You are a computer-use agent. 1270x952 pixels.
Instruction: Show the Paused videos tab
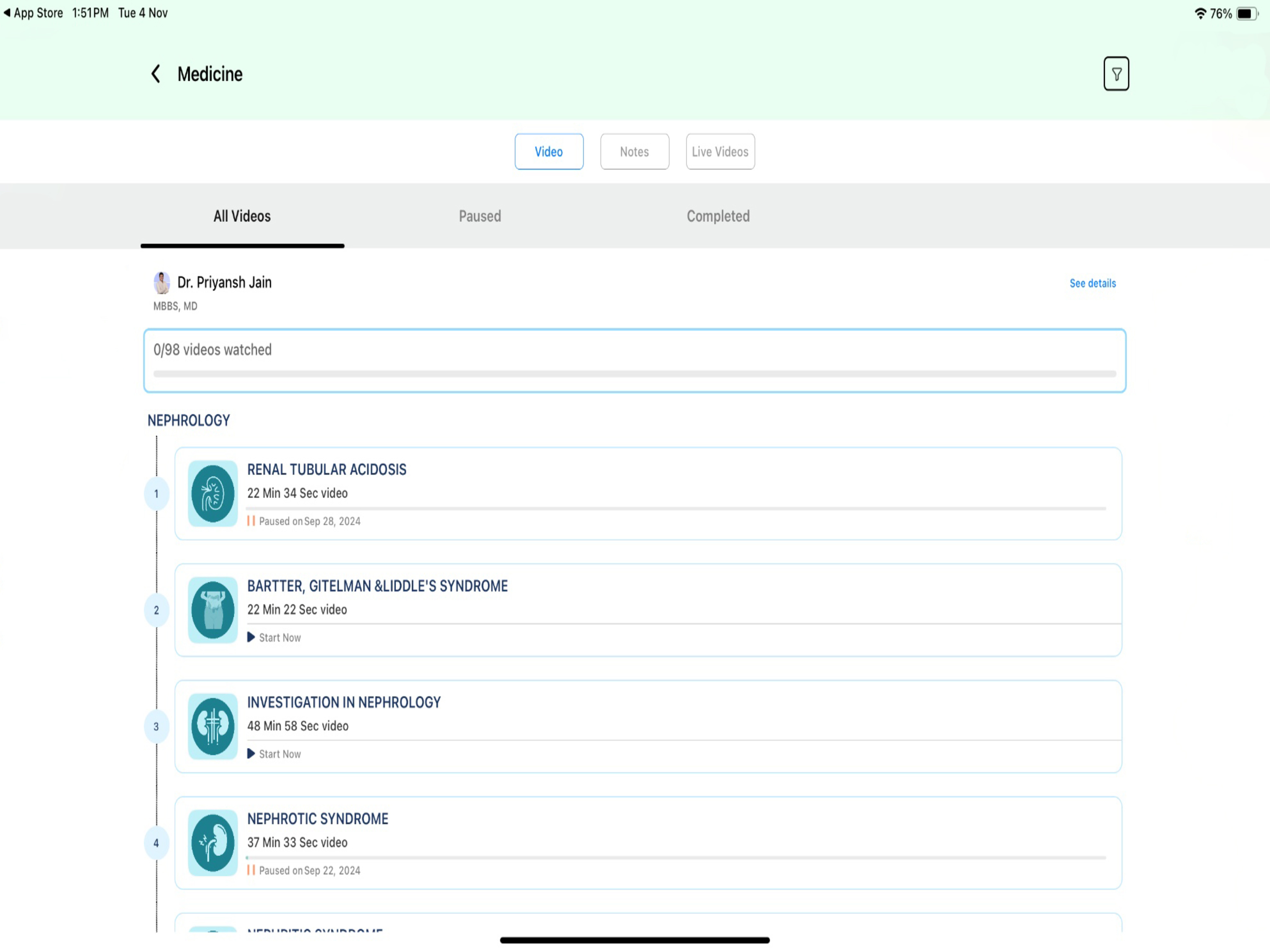coord(480,216)
